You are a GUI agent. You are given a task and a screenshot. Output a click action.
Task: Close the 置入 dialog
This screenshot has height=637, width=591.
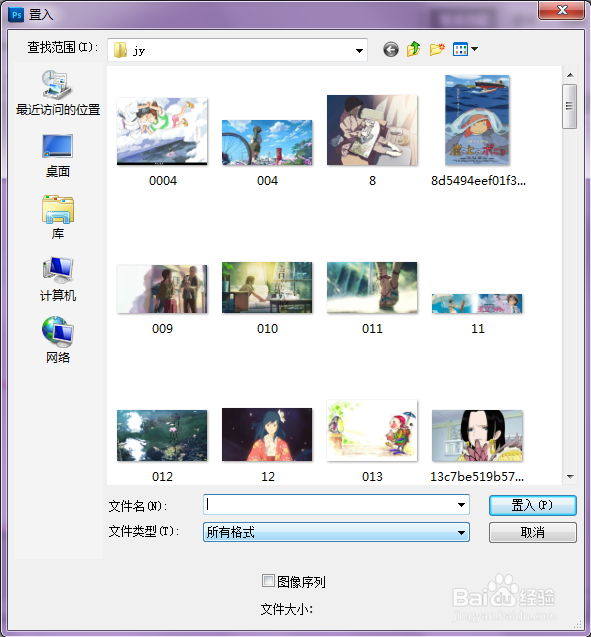click(562, 10)
